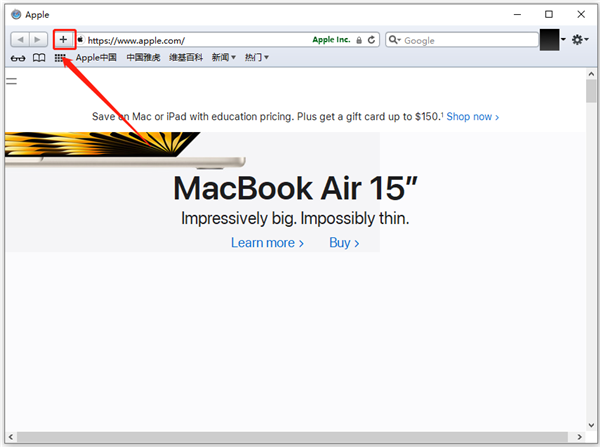Click the Forward navigation arrow
This screenshot has height=447, width=600.
(x=38, y=39)
